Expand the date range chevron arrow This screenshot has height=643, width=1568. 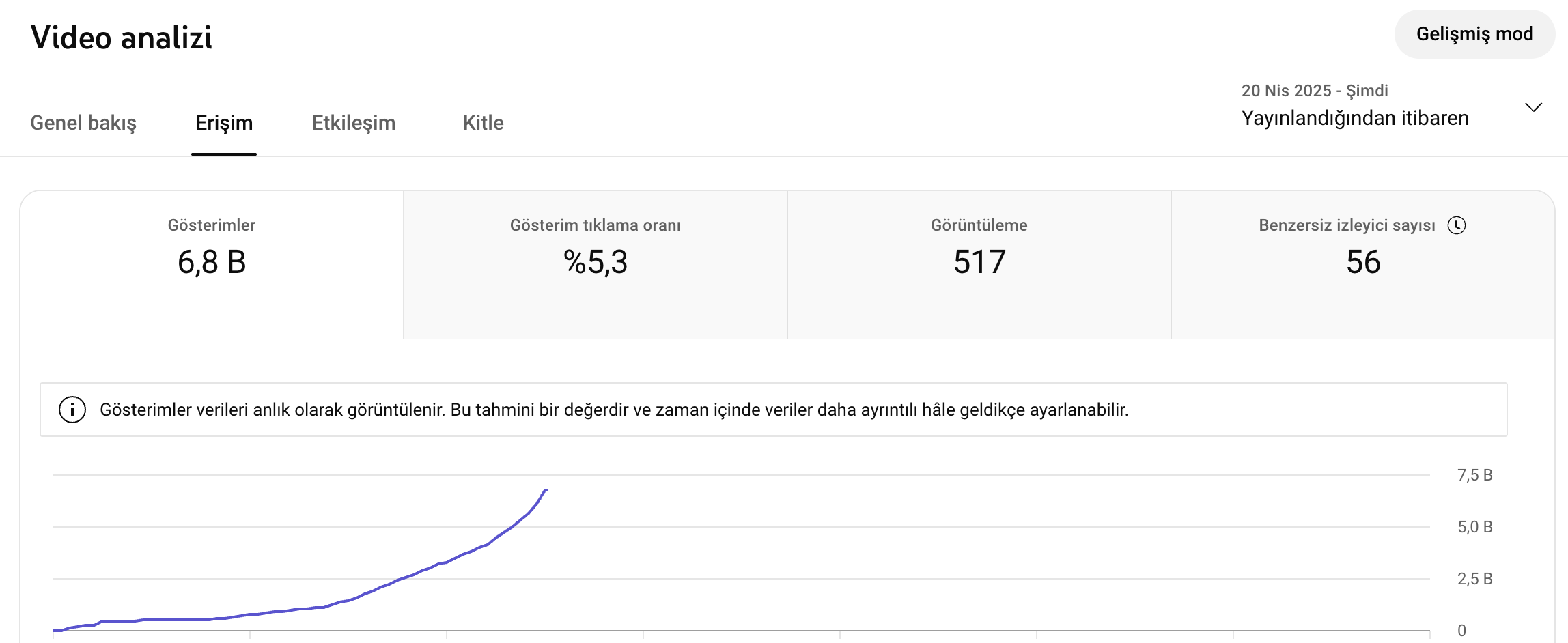[x=1533, y=107]
